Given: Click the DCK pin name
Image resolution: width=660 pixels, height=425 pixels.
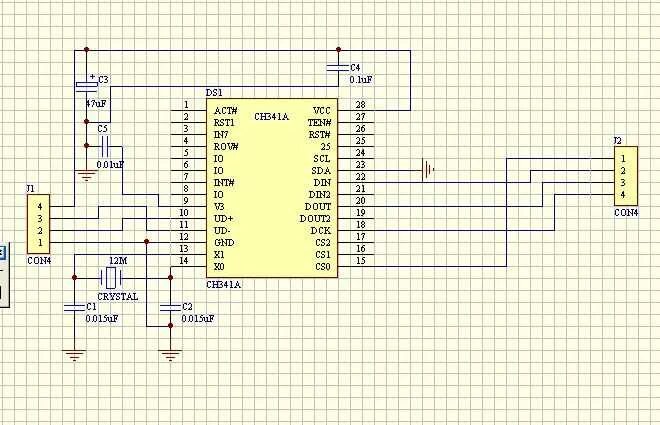Looking at the screenshot, I should click(x=321, y=231).
